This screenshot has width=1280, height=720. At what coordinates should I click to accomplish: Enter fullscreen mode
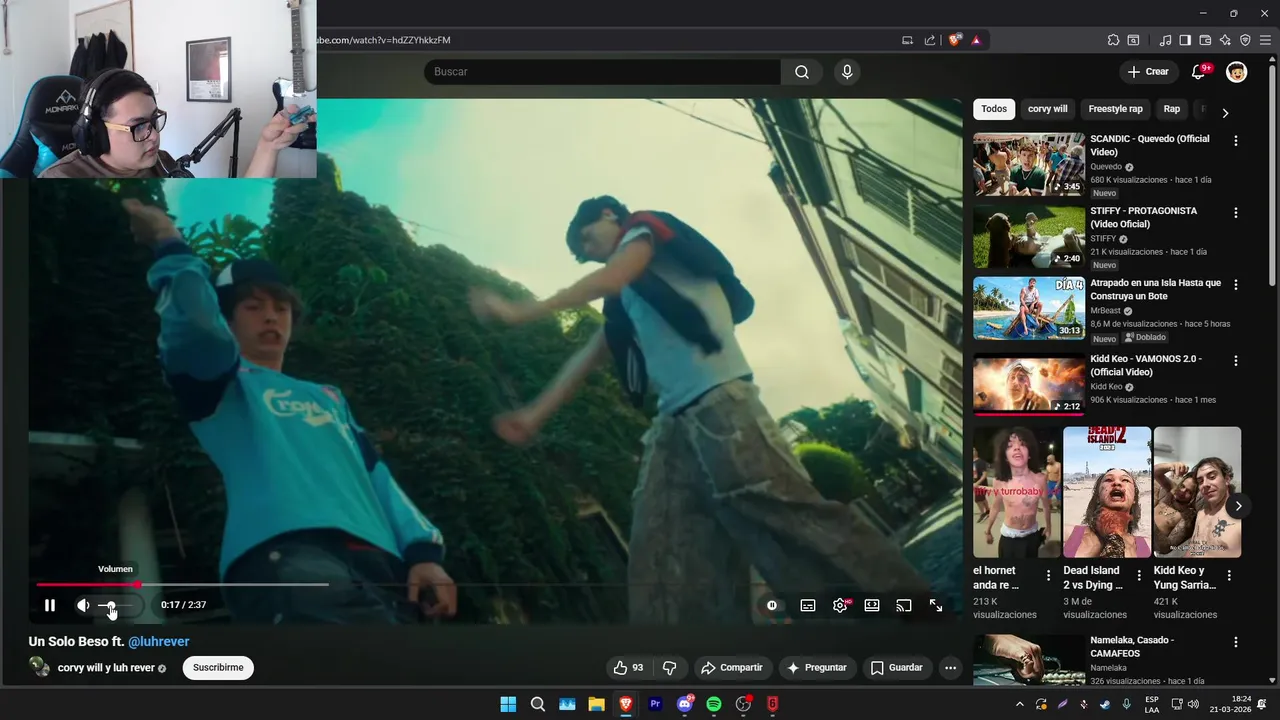pos(936,605)
